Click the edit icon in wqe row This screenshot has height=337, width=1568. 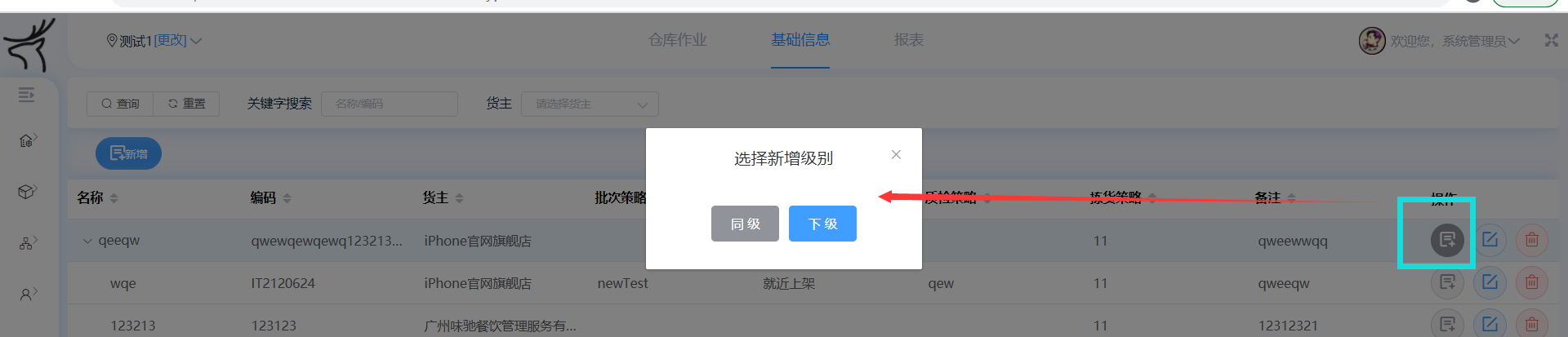point(1490,282)
